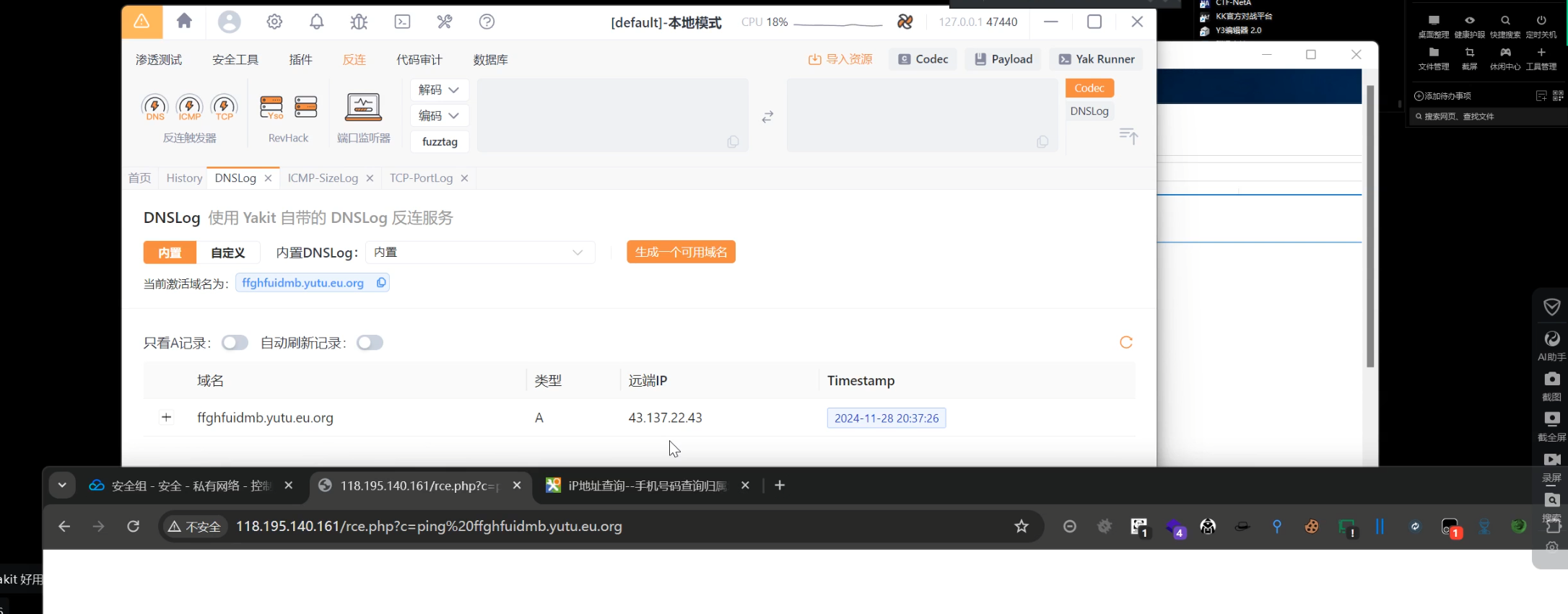Open the bug report icon
Image resolution: width=1568 pixels, height=614 pixels.
[359, 22]
